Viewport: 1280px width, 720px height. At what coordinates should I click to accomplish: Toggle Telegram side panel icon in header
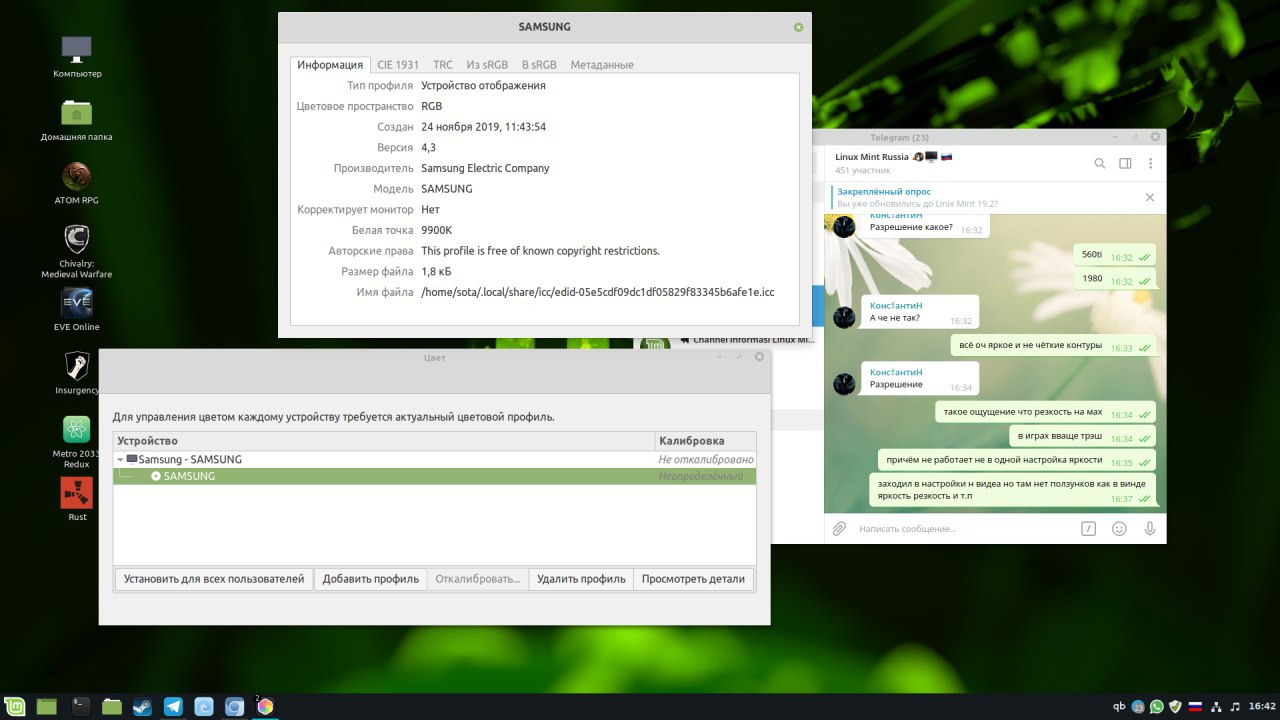coord(1125,163)
